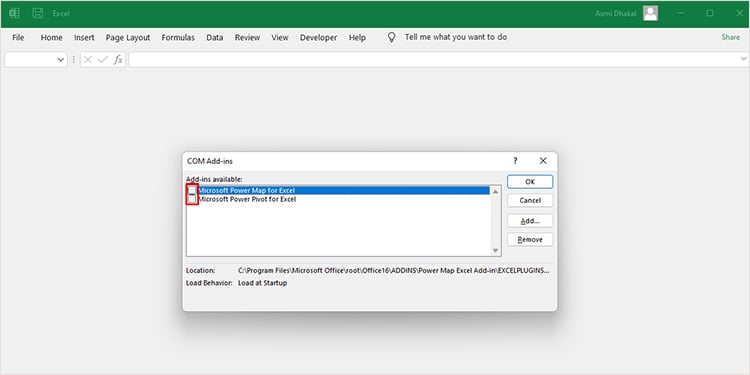Click inside the formula bar input
The height and width of the screenshot is (375, 750).
(433, 60)
